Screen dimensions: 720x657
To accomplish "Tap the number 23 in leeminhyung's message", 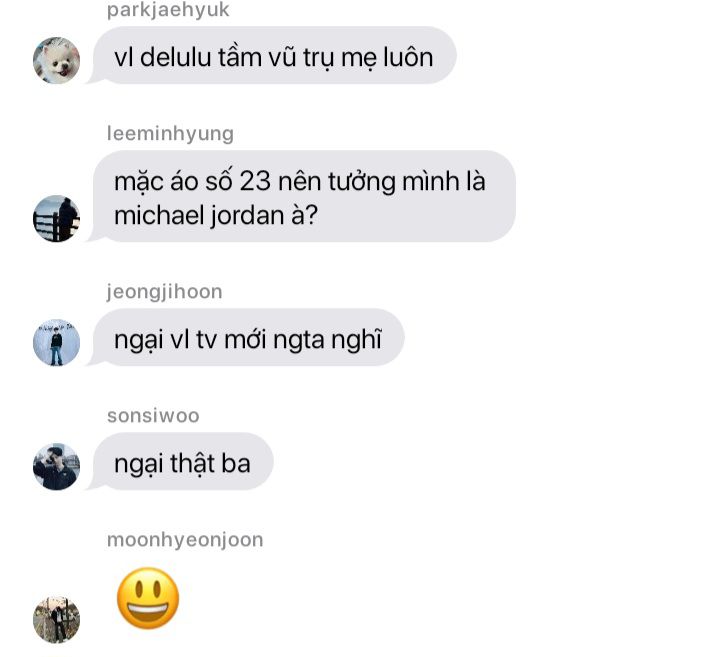I will [x=255, y=181].
